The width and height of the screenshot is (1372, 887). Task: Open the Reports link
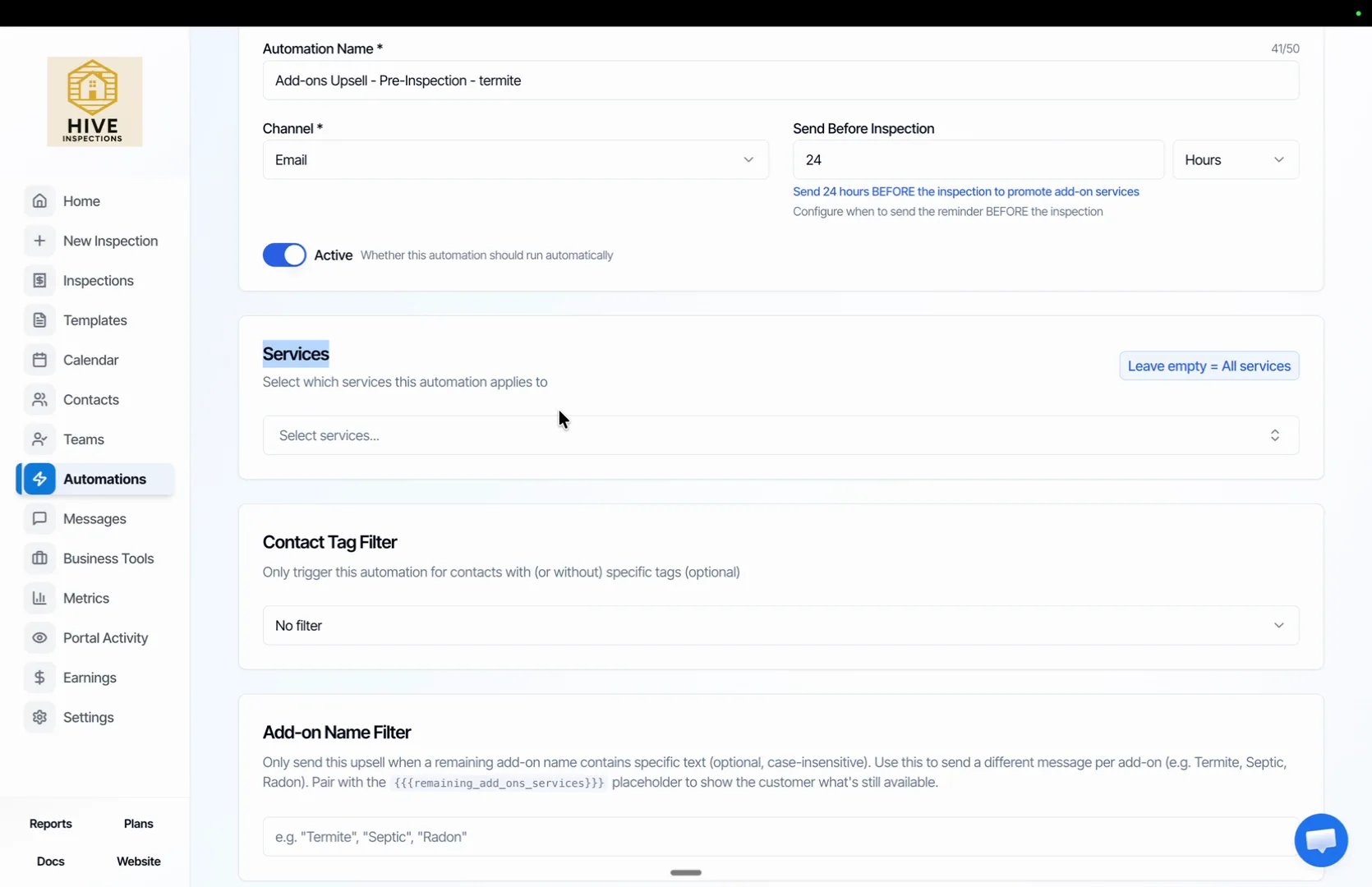point(51,824)
